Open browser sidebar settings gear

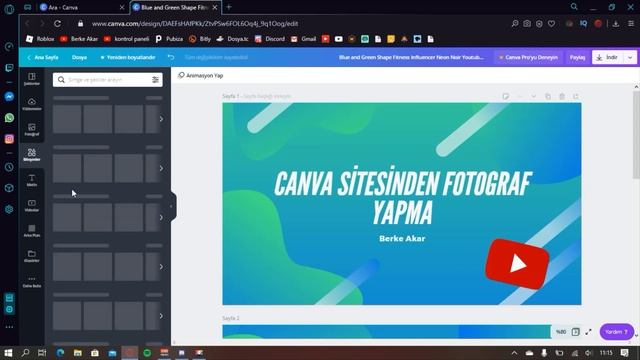pyautogui.click(x=9, y=209)
